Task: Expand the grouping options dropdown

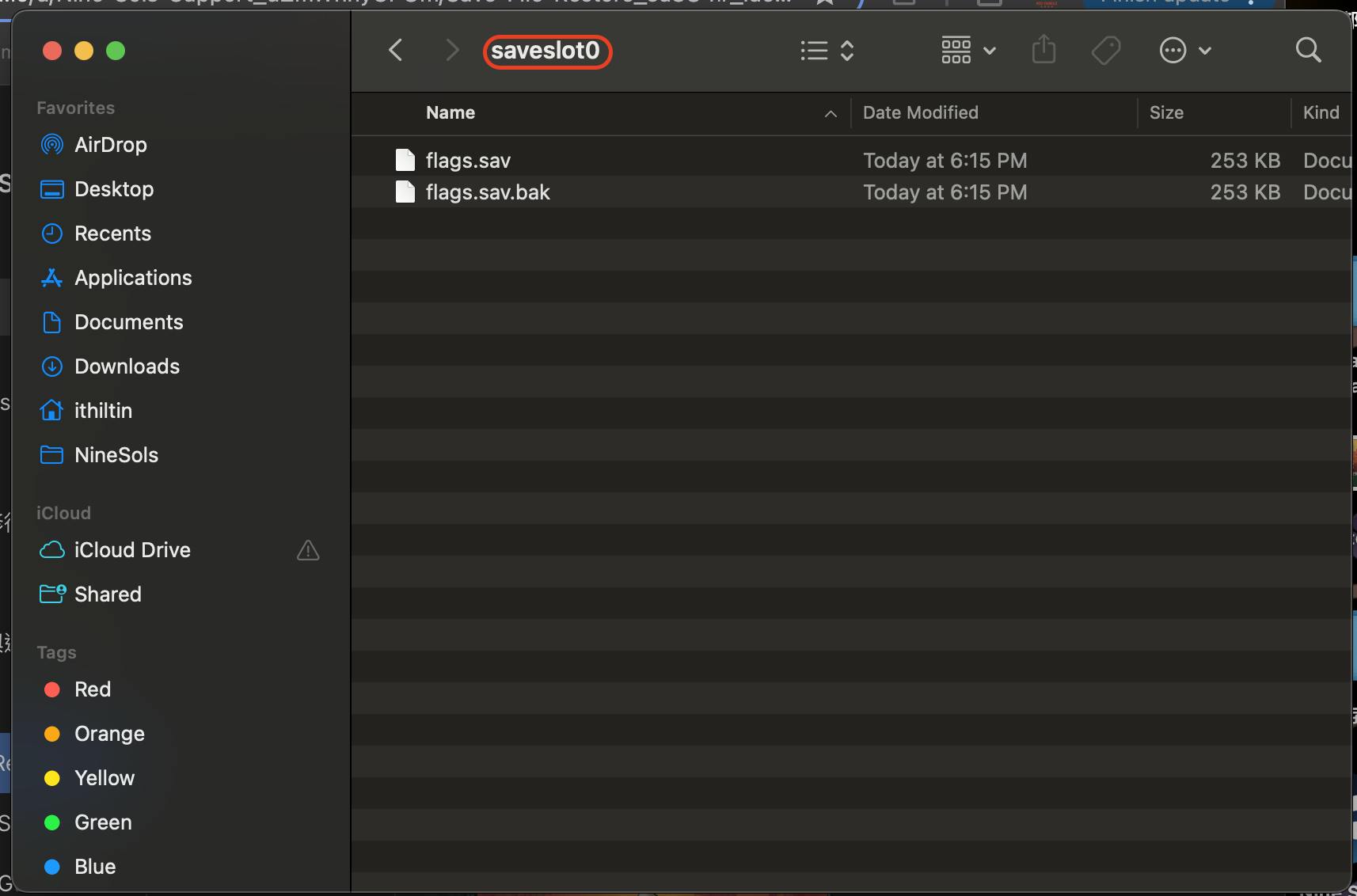Action: 968,51
